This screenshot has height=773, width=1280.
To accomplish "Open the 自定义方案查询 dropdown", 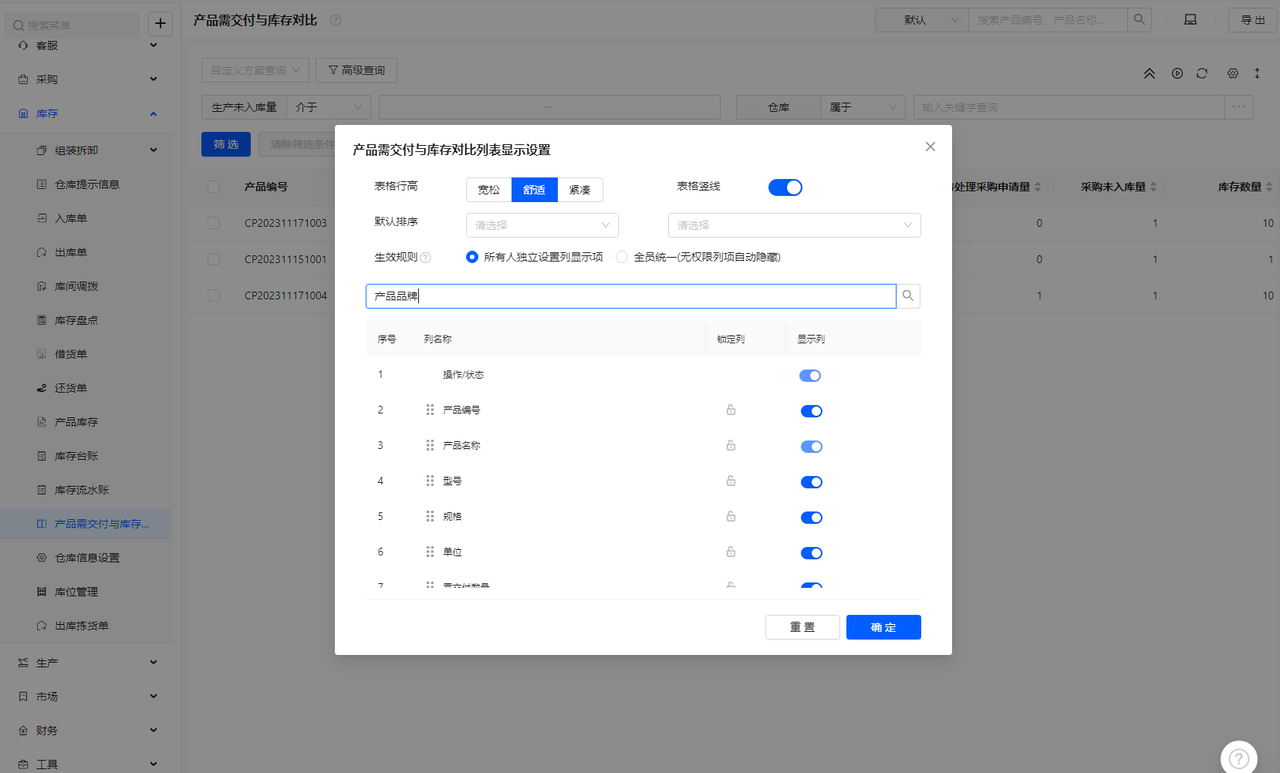I will click(256, 70).
